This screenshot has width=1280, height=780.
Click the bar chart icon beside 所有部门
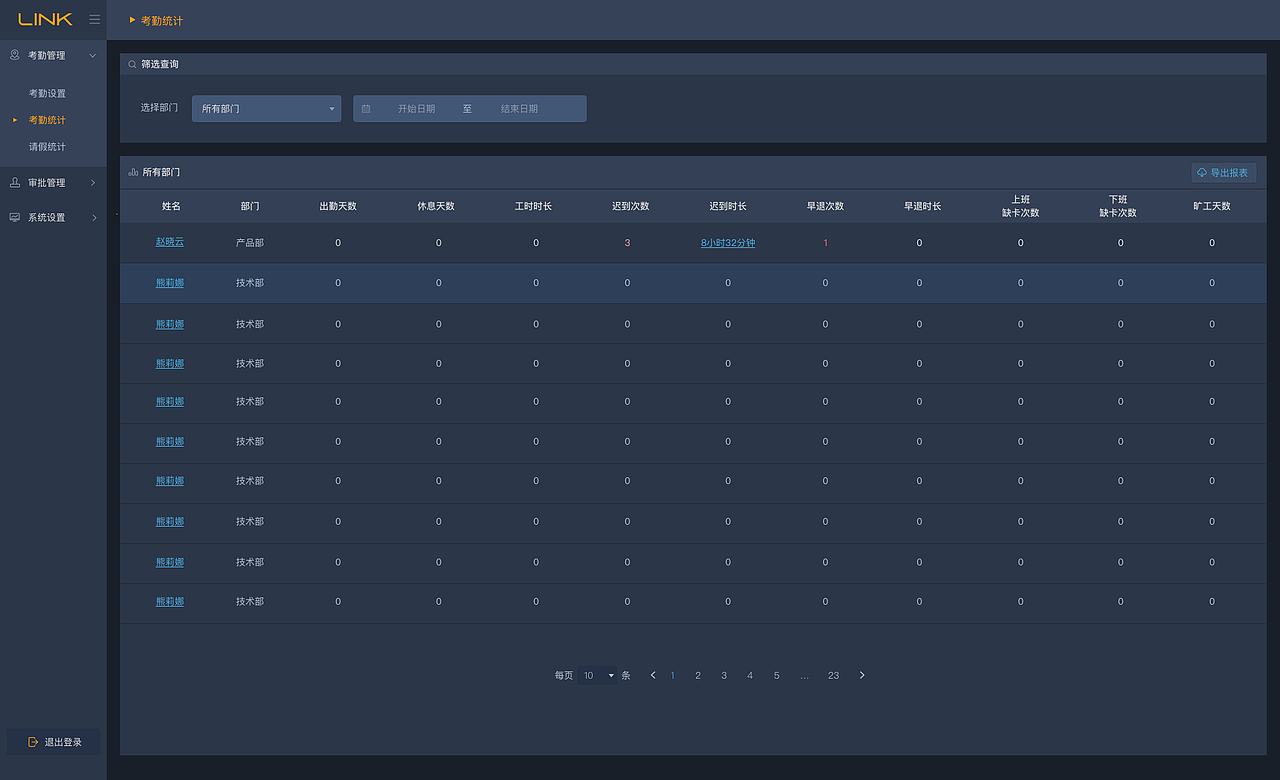pos(133,172)
